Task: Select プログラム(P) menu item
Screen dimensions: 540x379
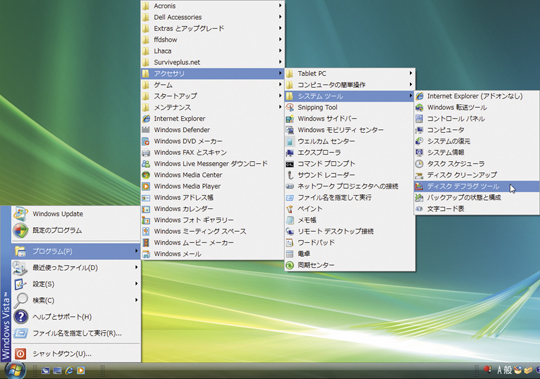Action: click(76, 251)
